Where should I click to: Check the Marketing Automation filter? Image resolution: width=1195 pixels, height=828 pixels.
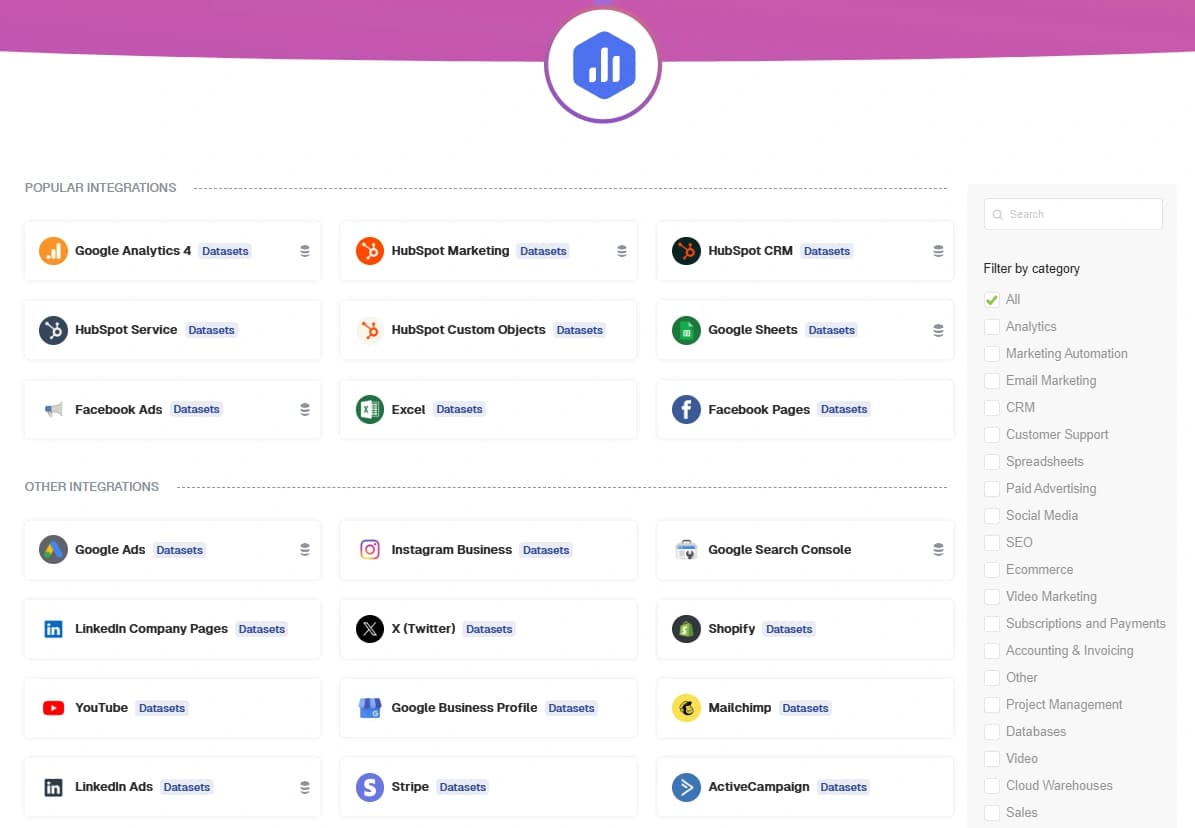(992, 354)
